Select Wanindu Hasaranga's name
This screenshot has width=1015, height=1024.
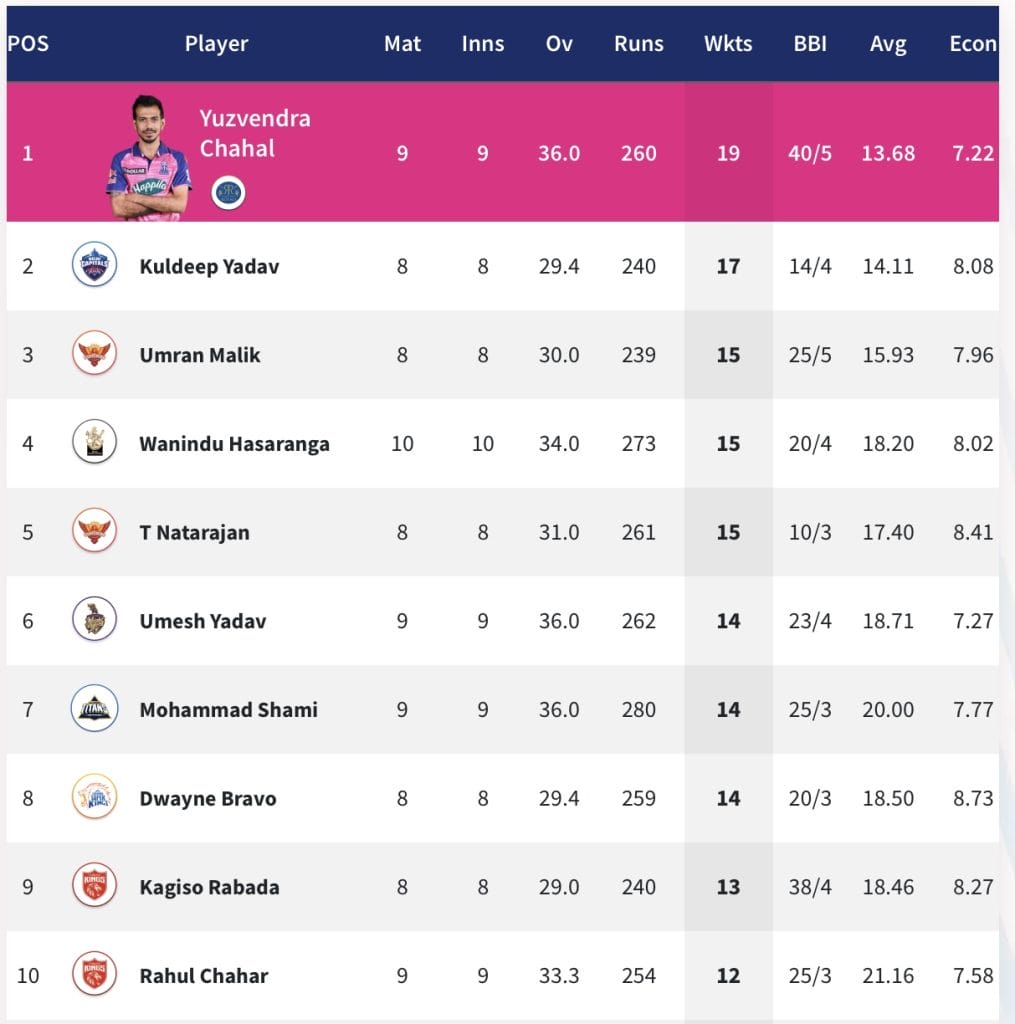(x=234, y=444)
